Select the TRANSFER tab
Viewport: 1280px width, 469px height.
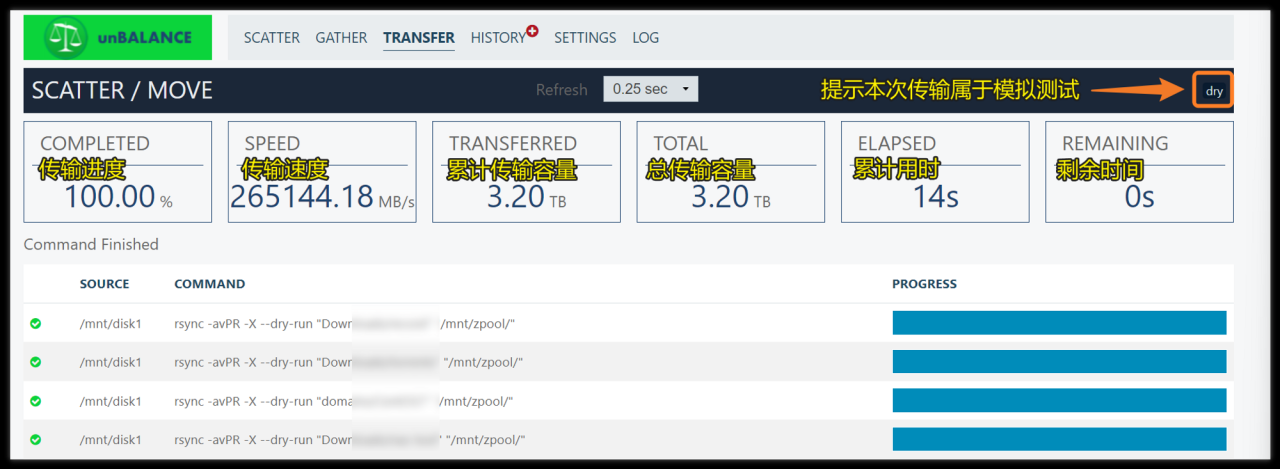coord(418,38)
